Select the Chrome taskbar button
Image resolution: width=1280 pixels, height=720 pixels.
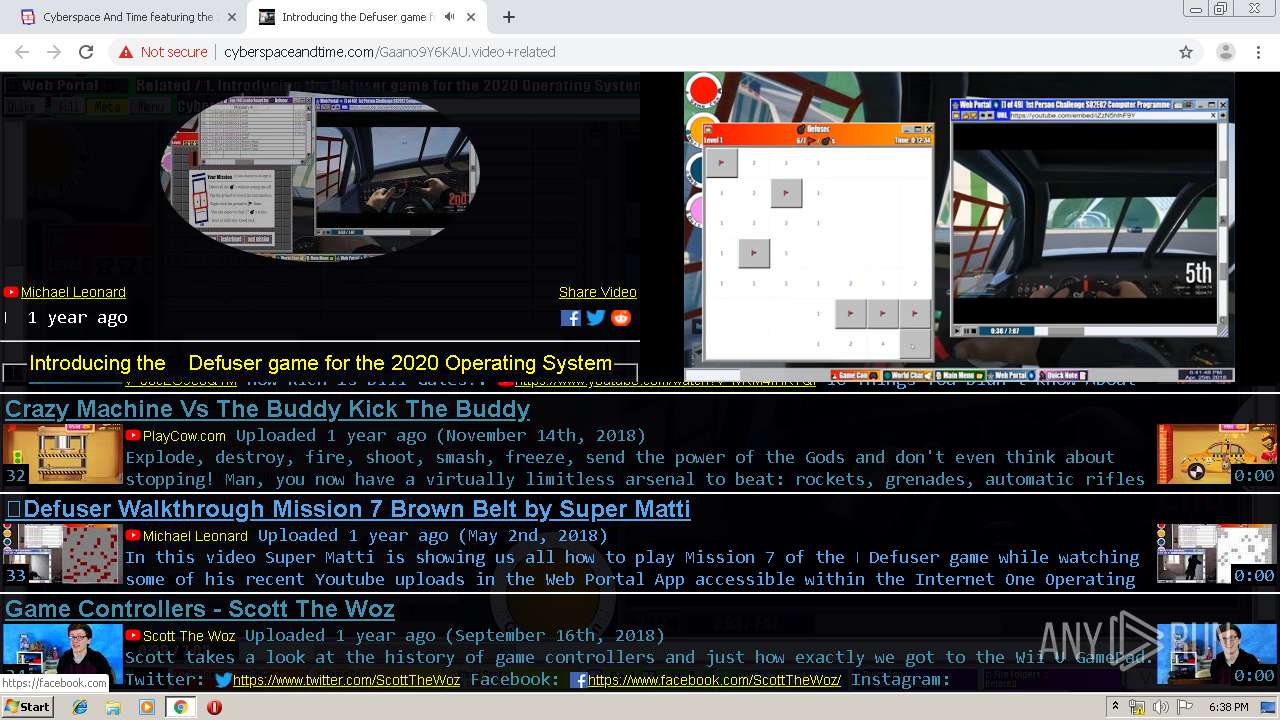[180, 707]
